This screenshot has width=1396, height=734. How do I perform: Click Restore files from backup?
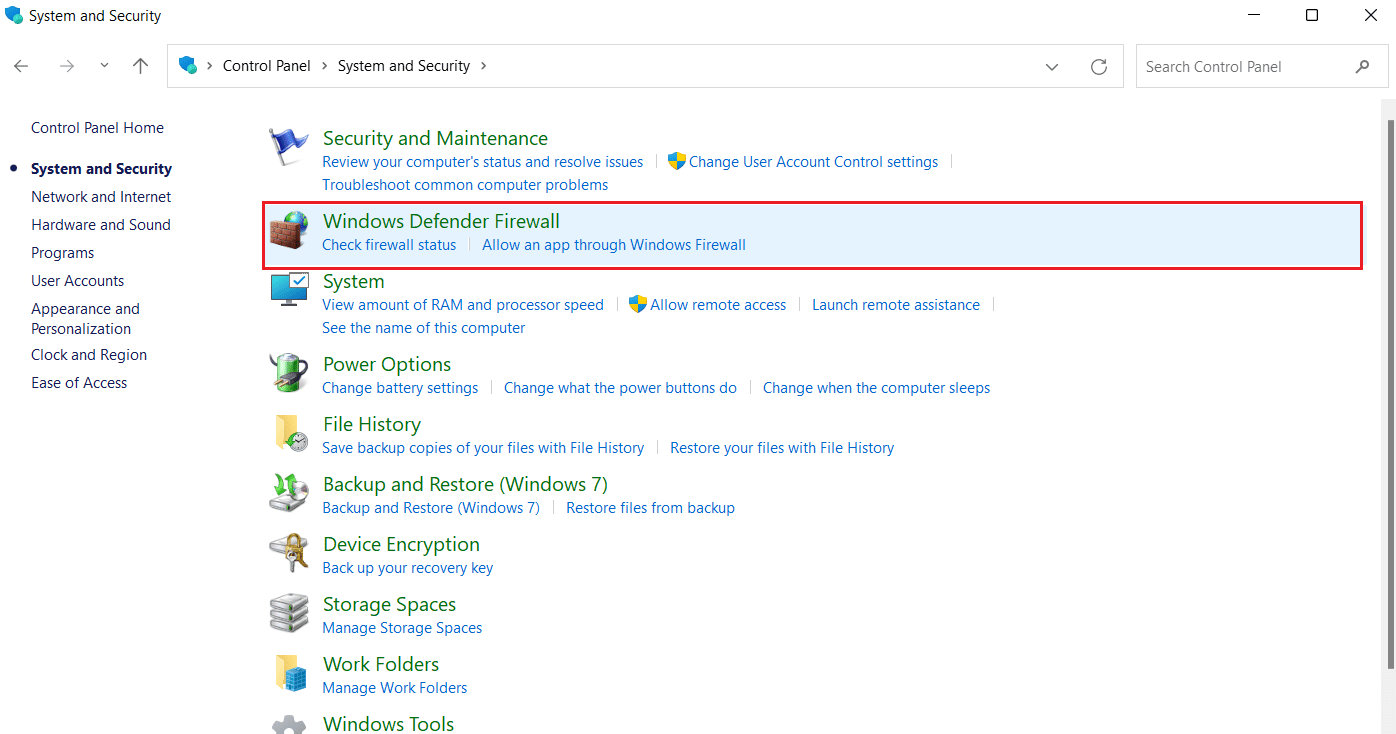[x=650, y=508]
